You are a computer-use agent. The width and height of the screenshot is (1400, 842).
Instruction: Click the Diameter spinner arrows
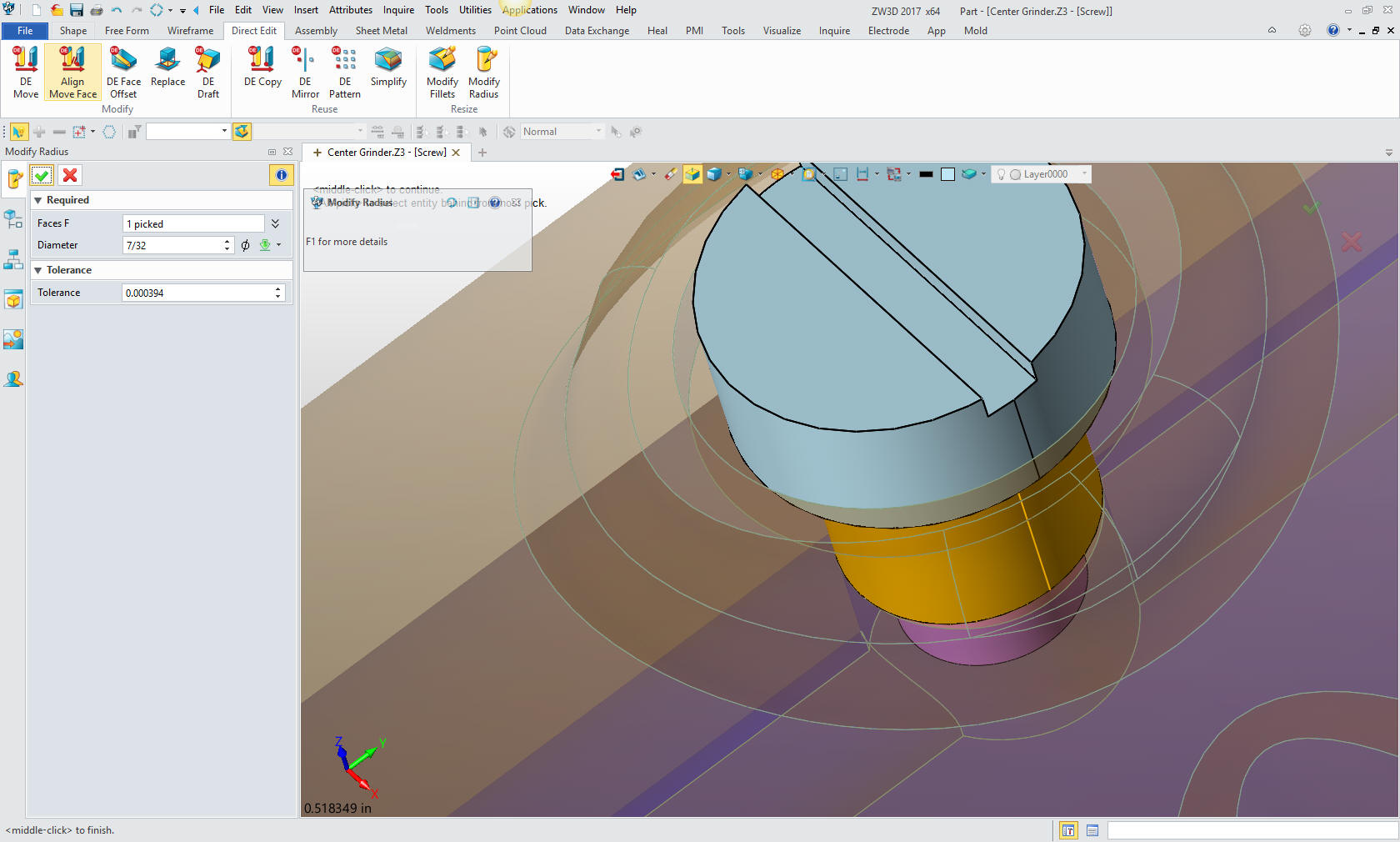click(227, 245)
